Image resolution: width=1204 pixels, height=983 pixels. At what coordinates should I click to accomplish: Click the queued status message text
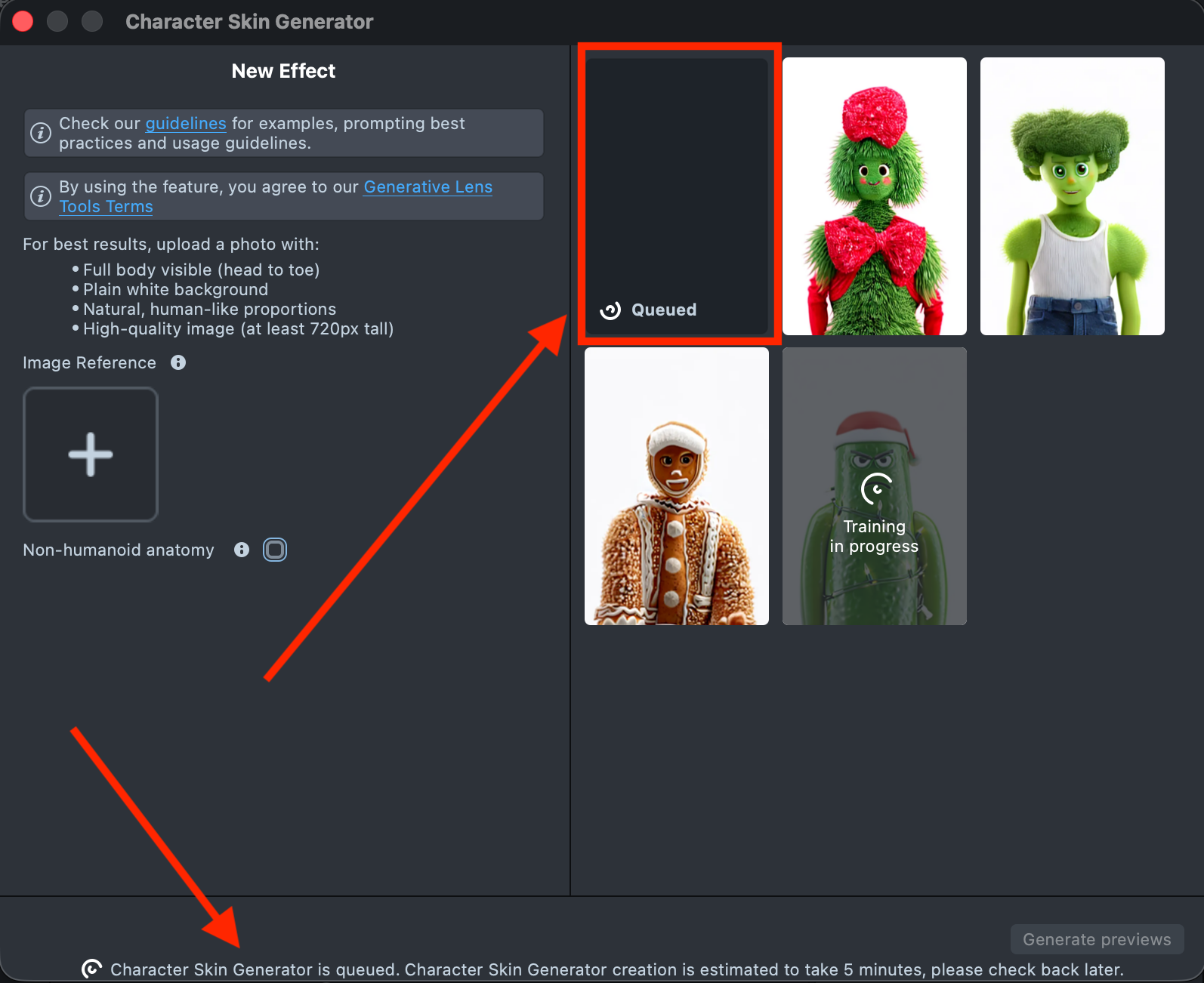(616, 969)
